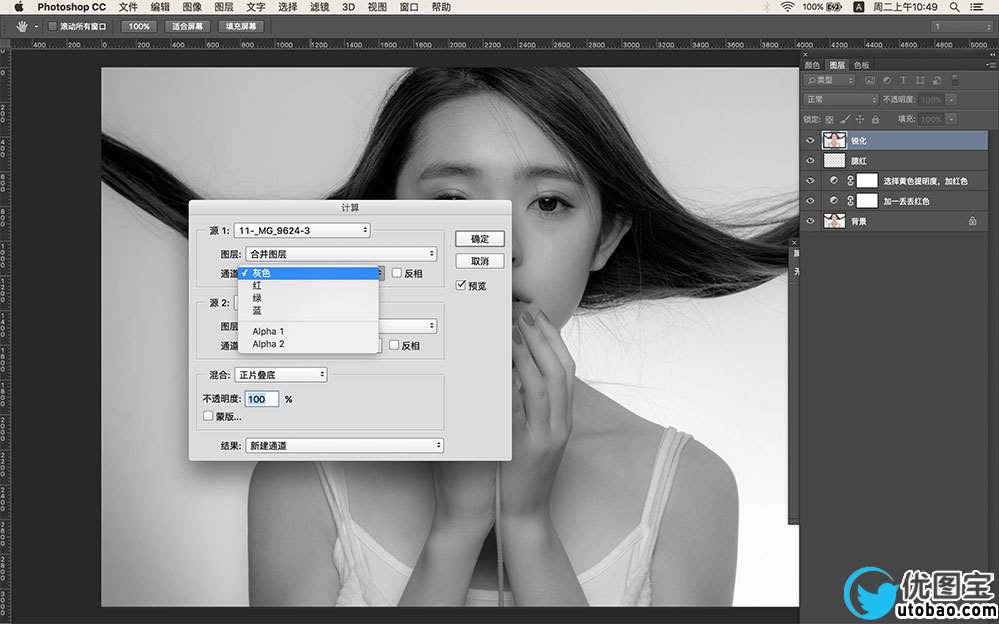The width and height of the screenshot is (999, 624).
Task: Enable the 反相 checkbox for Source 1
Action: tap(396, 273)
